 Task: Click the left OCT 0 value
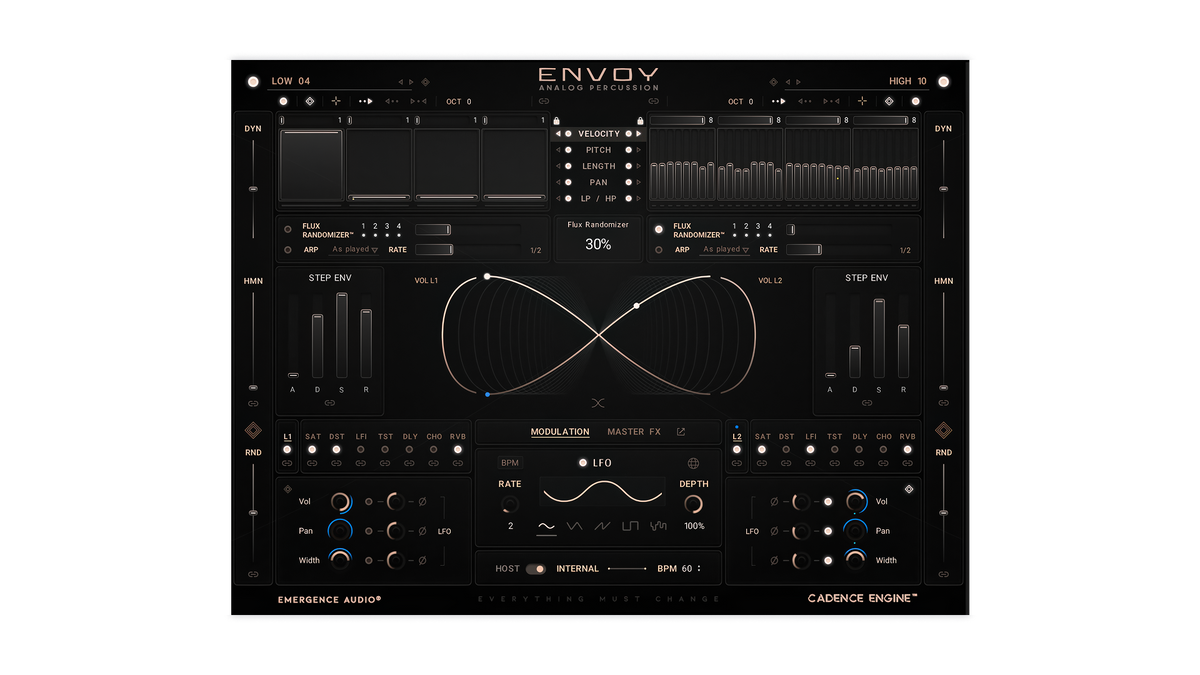point(459,101)
